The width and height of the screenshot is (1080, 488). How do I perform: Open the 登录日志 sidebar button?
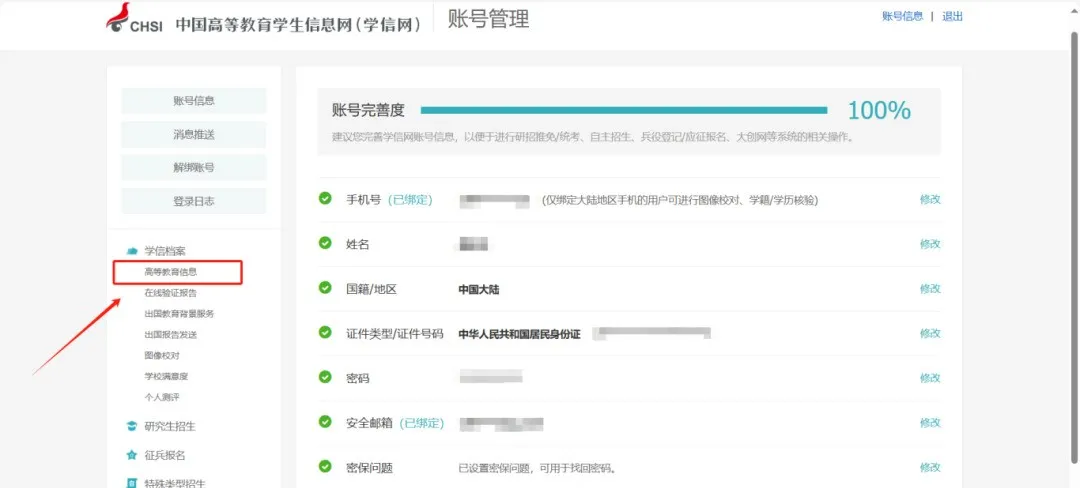click(194, 201)
